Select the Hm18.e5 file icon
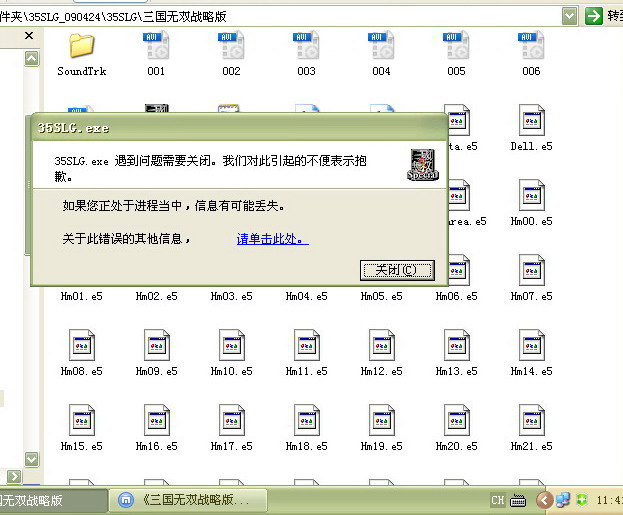The width and height of the screenshot is (623, 515). point(307,420)
